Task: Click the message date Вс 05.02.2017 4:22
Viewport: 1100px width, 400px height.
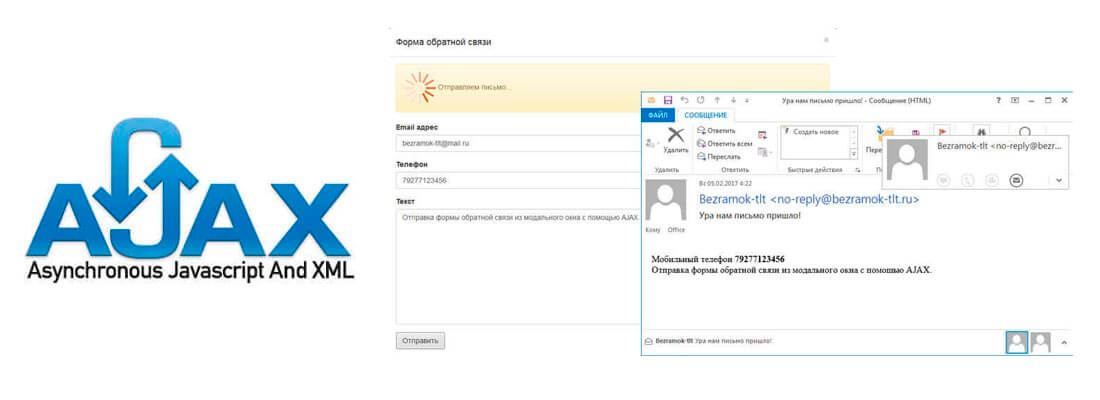Action: click(723, 183)
